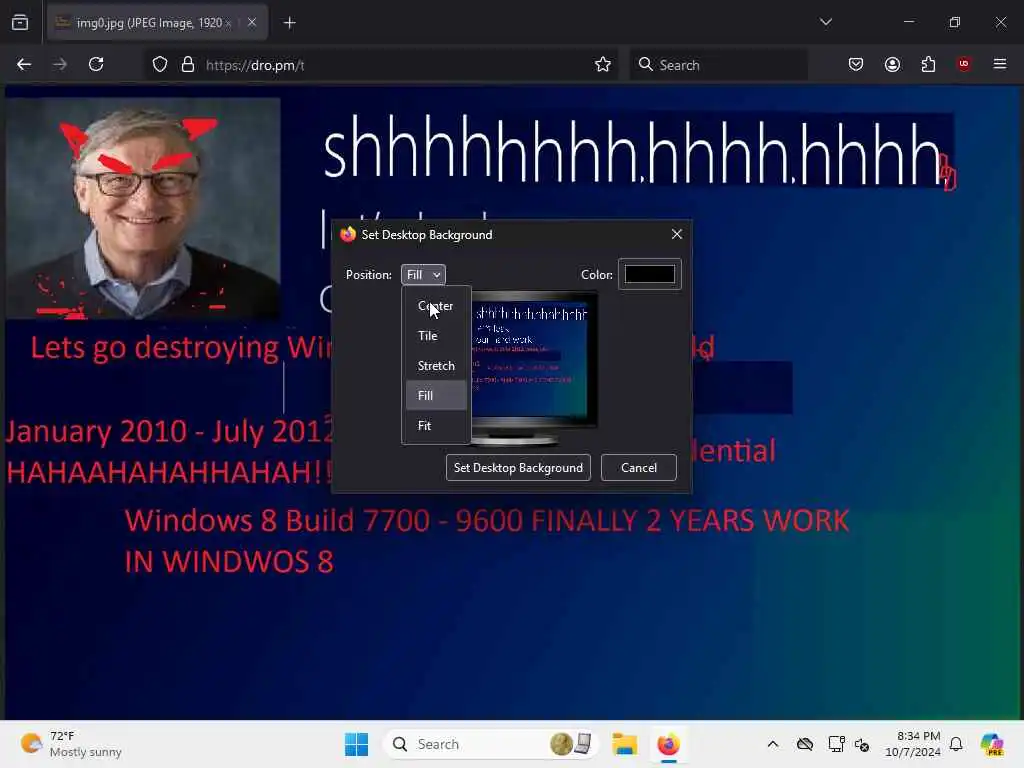
Task: Select the img0.jpg JPEG Image tab
Action: [158, 23]
